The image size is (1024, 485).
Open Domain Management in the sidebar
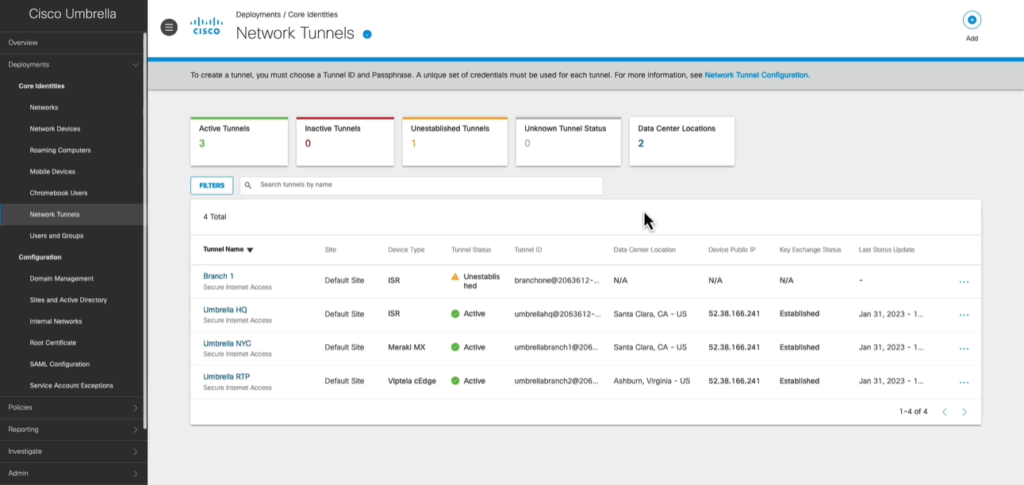tap(61, 279)
